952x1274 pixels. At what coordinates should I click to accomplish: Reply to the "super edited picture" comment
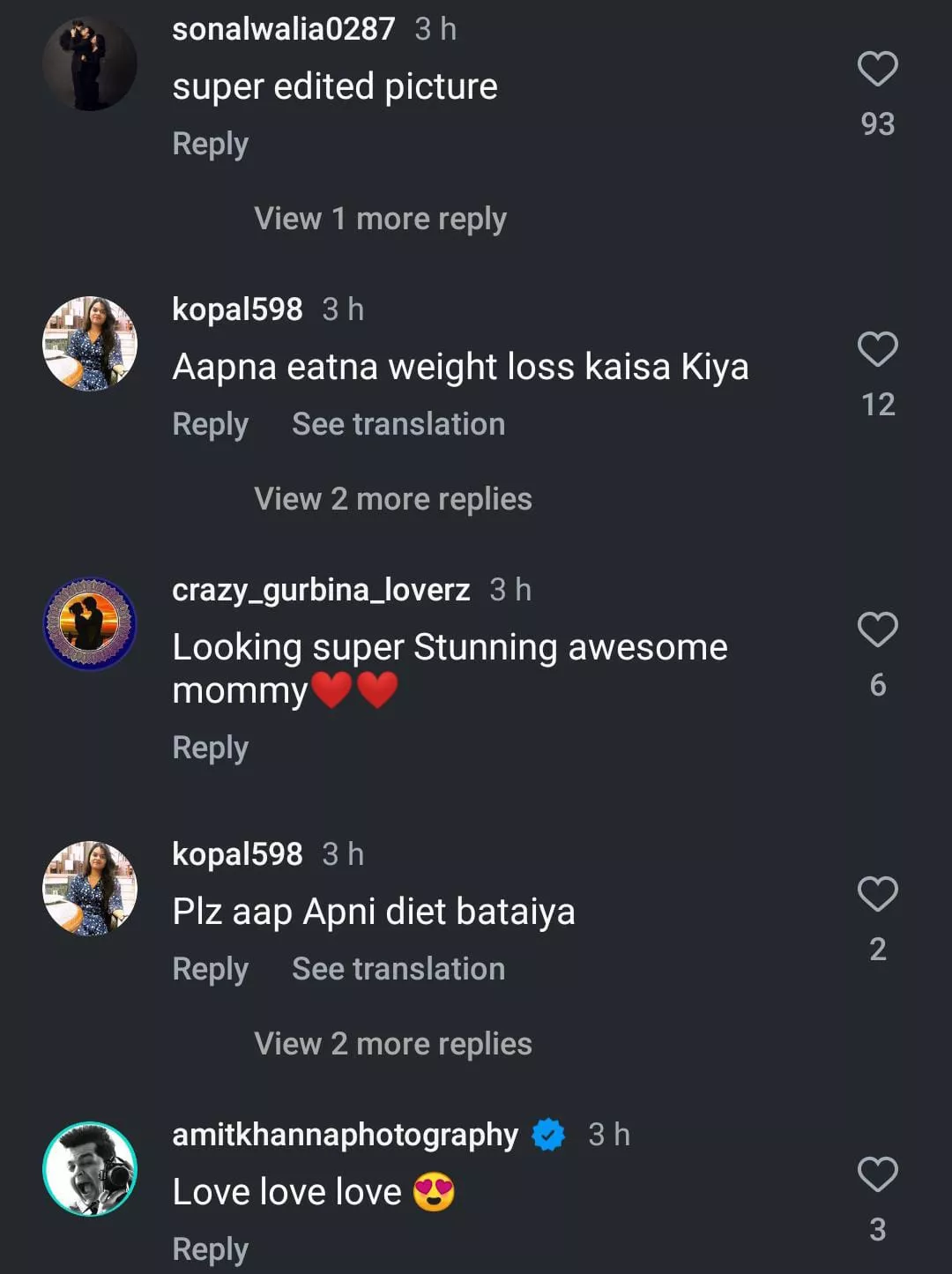(210, 144)
